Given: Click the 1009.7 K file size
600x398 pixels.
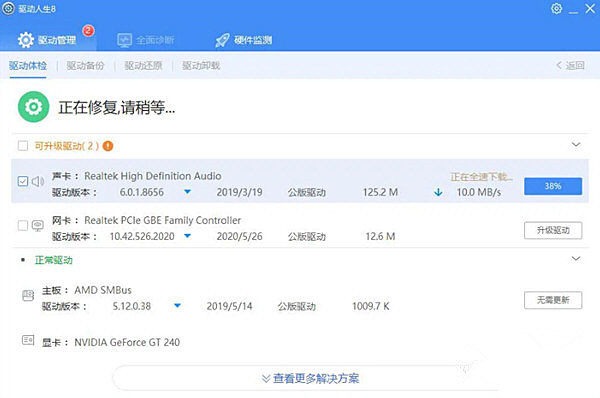Looking at the screenshot, I should click(371, 306).
